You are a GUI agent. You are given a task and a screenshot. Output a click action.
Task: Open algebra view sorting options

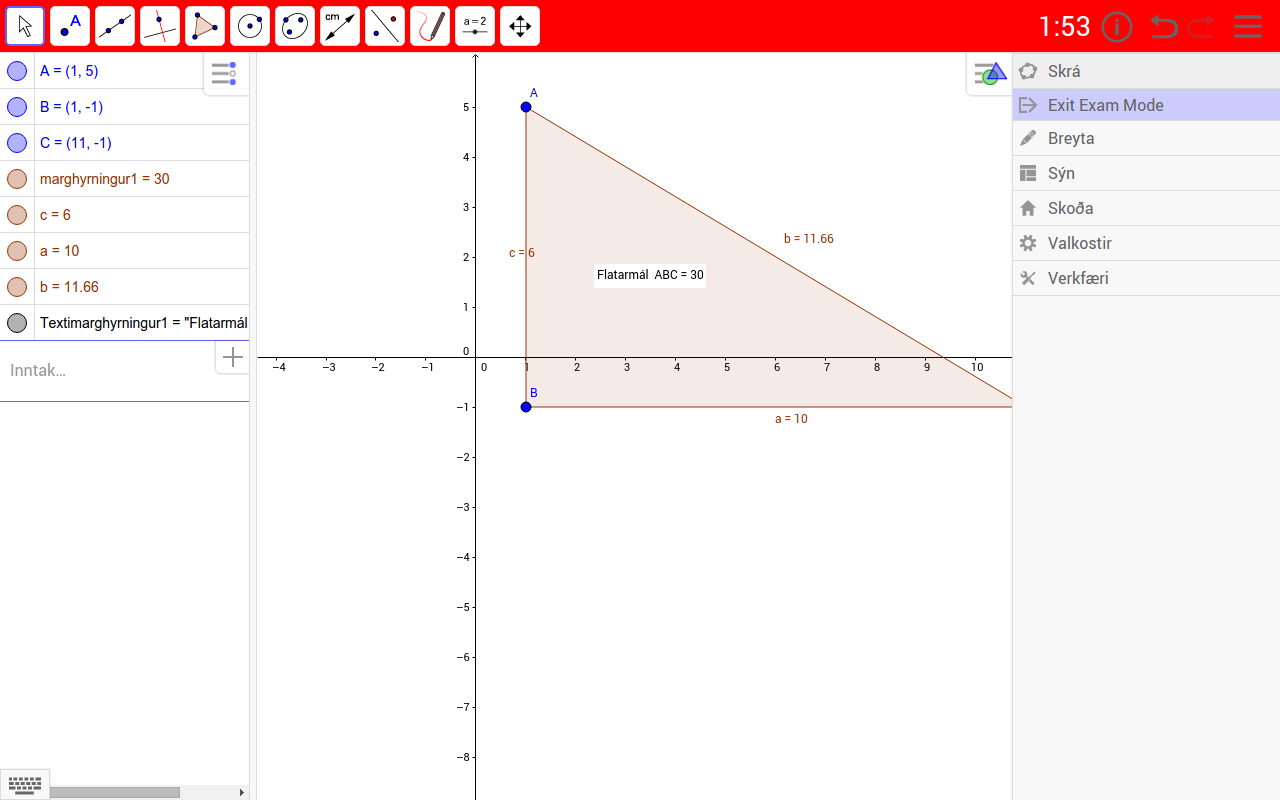[x=225, y=73]
